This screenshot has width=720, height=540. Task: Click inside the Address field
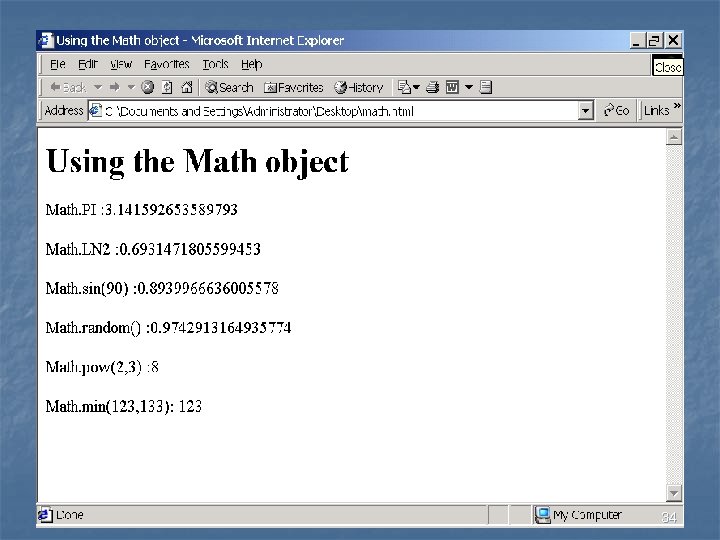point(333,111)
